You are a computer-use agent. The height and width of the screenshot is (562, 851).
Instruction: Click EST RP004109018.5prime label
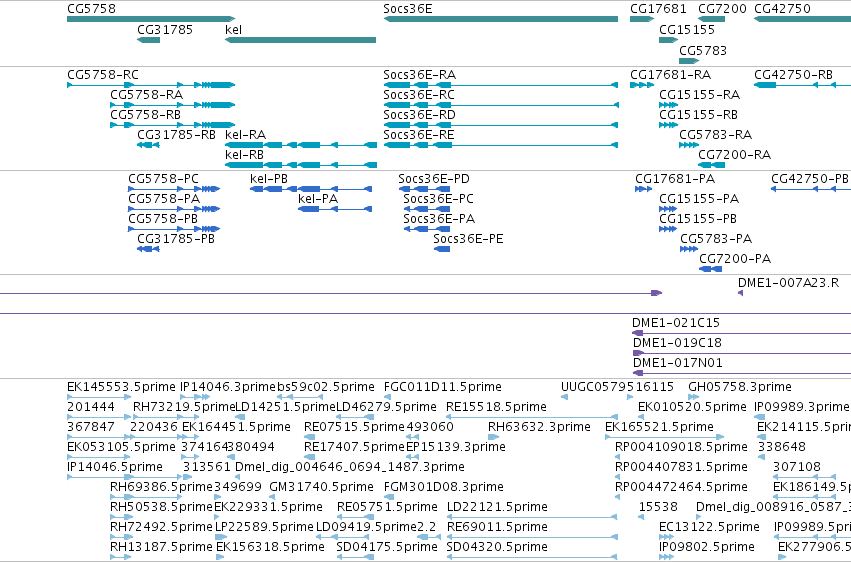click(681, 448)
